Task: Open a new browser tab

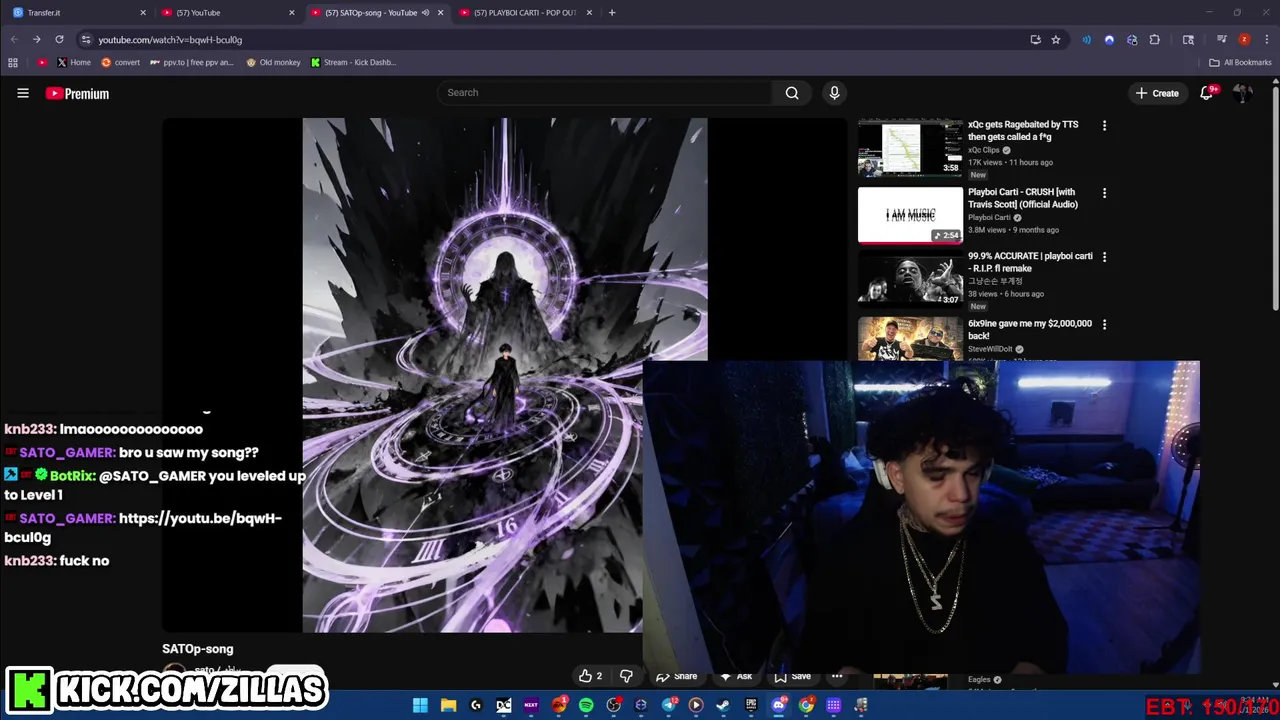Action: 612,13
